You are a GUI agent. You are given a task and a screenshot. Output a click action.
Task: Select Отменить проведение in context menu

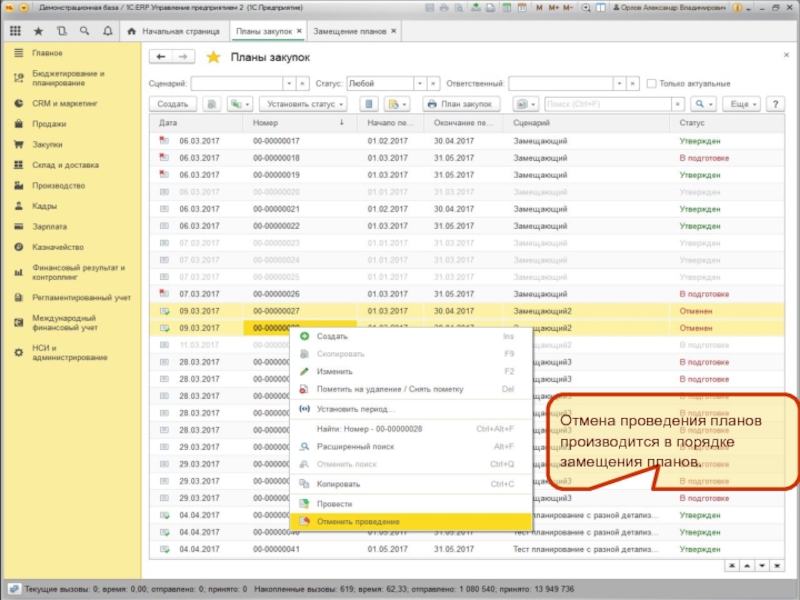(x=358, y=522)
